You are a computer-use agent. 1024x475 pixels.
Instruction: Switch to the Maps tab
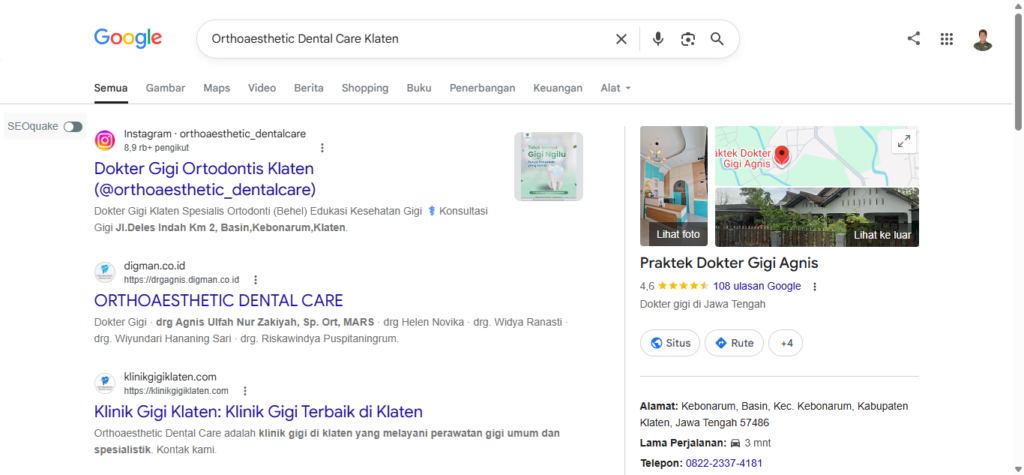coord(217,88)
